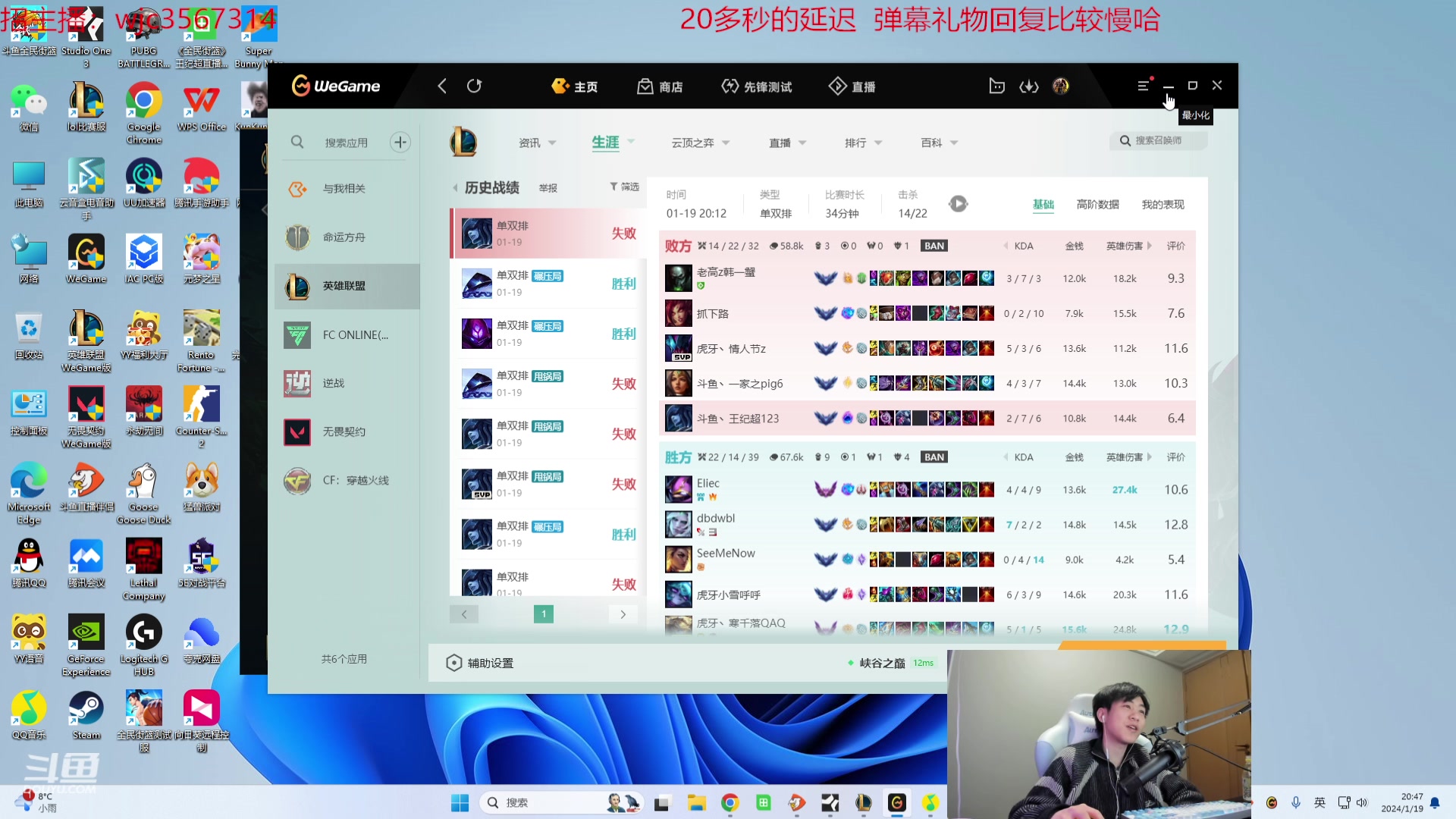Viewport: 1456px width, 819px height.
Task: Open 辅助设置 helper settings
Action: [480, 663]
